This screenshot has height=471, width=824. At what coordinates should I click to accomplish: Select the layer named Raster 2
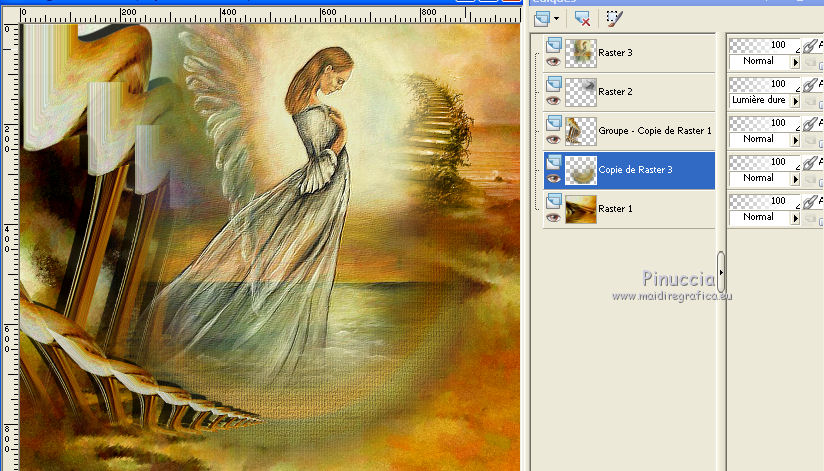tap(615, 91)
